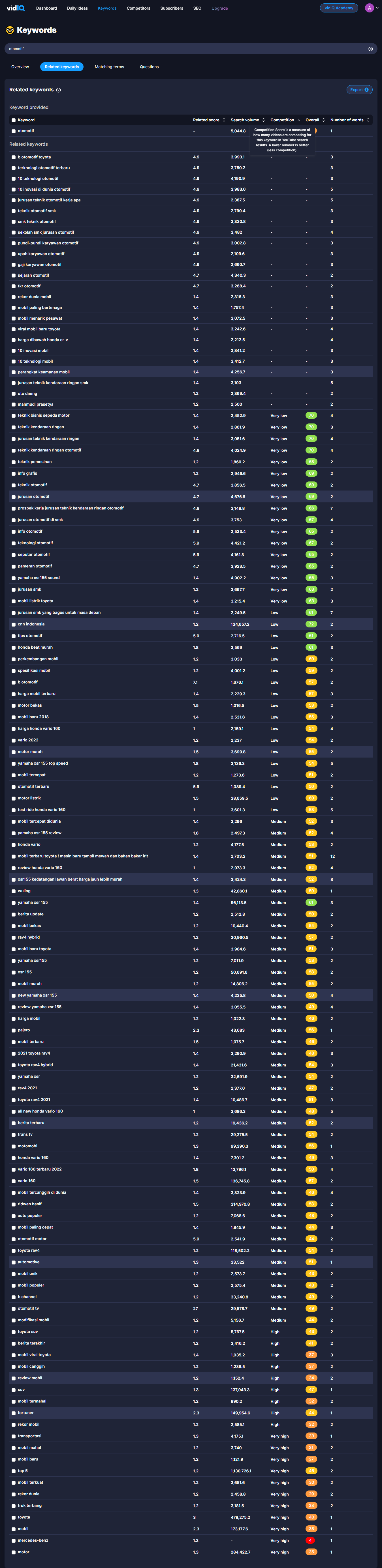Click keyword truk terbang
This screenshot has height=1568, width=382.
pos(30,1505)
